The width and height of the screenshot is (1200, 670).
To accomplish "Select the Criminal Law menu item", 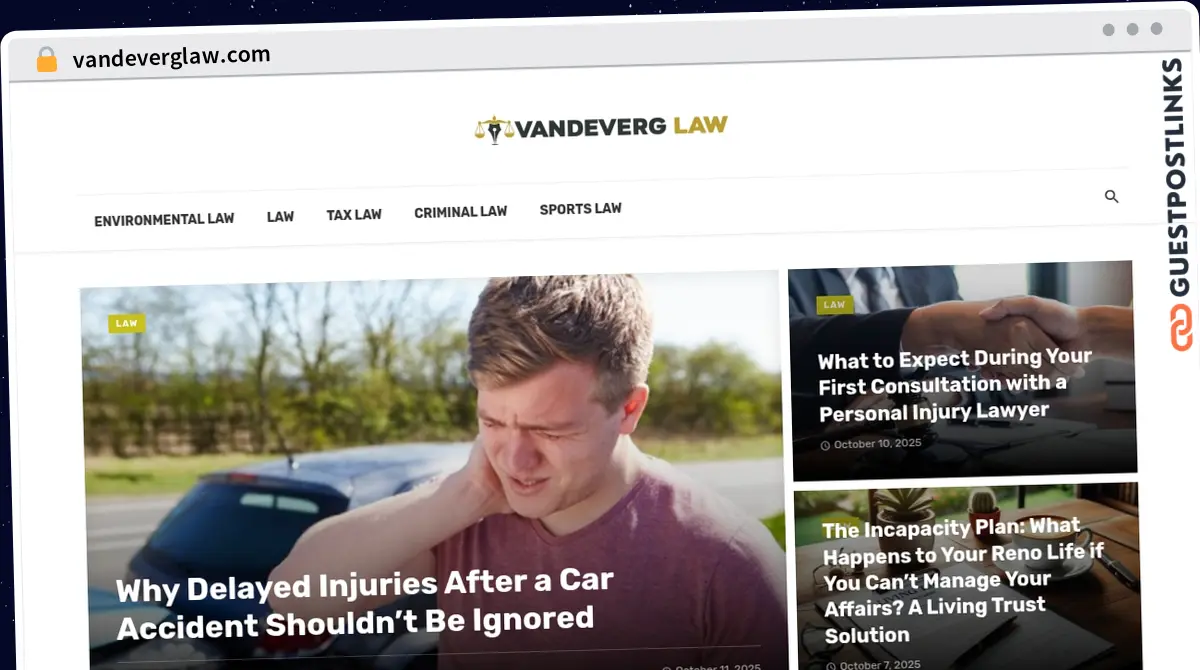I will tap(460, 212).
